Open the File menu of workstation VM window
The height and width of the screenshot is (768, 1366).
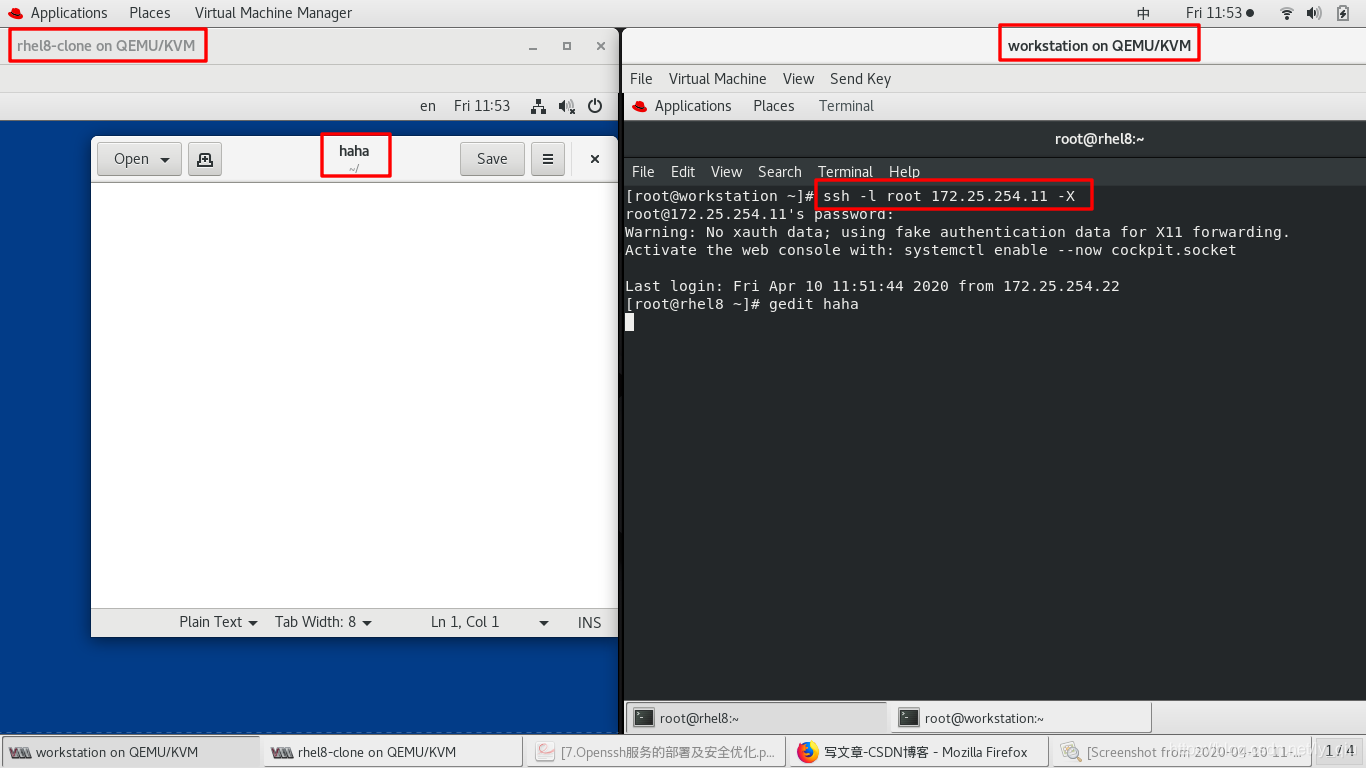point(641,79)
